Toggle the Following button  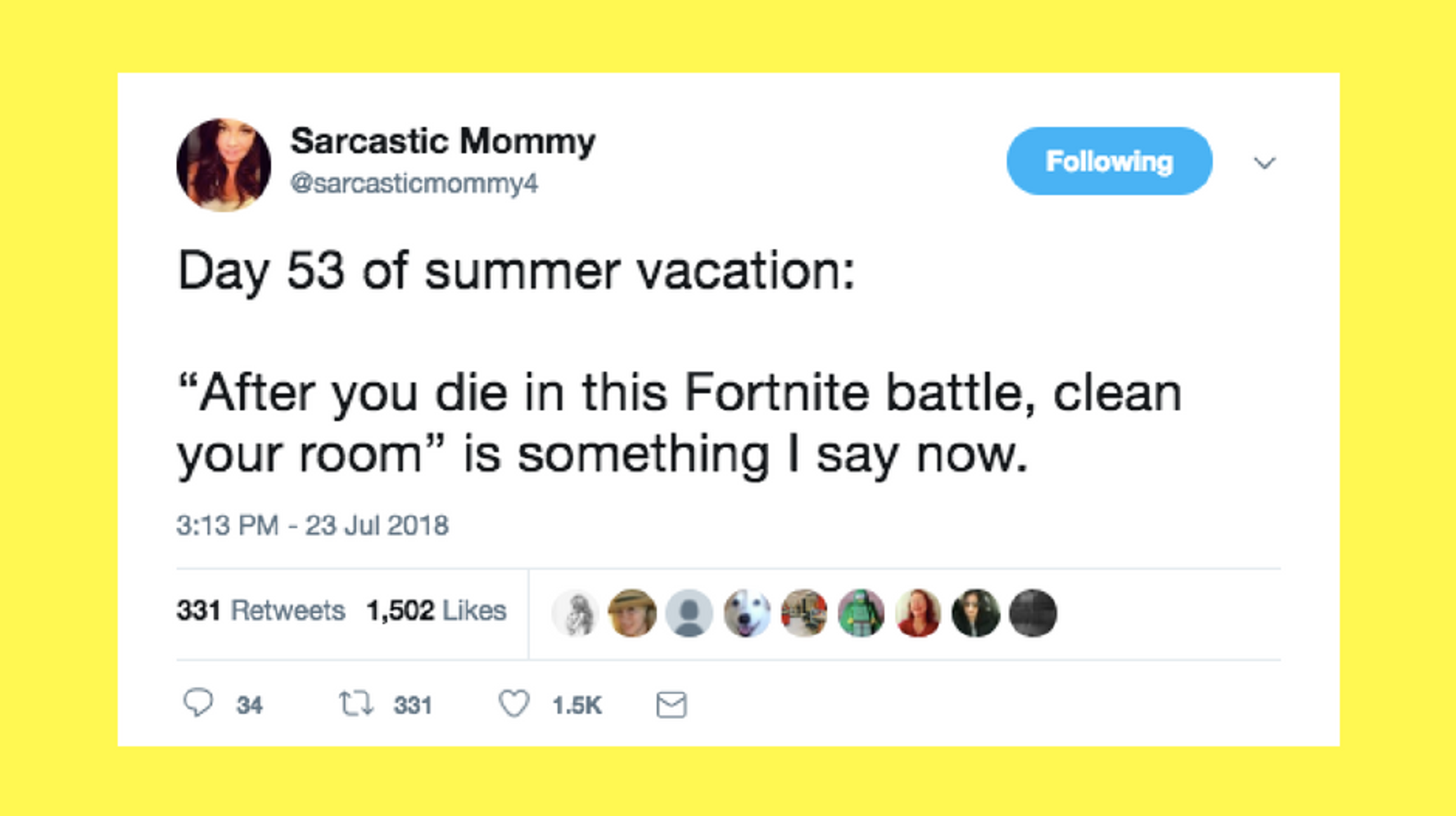click(x=1109, y=161)
